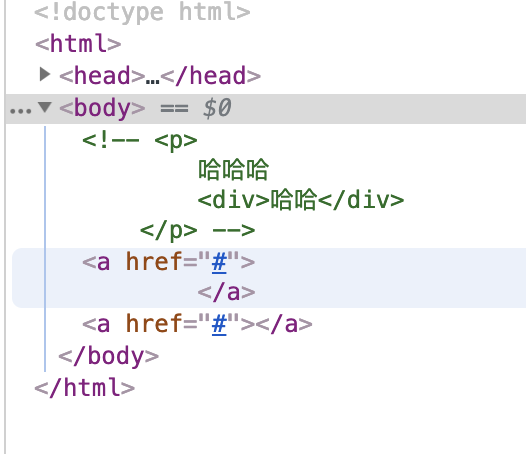Select the closing body tag
The width and height of the screenshot is (526, 454).
pos(109,356)
